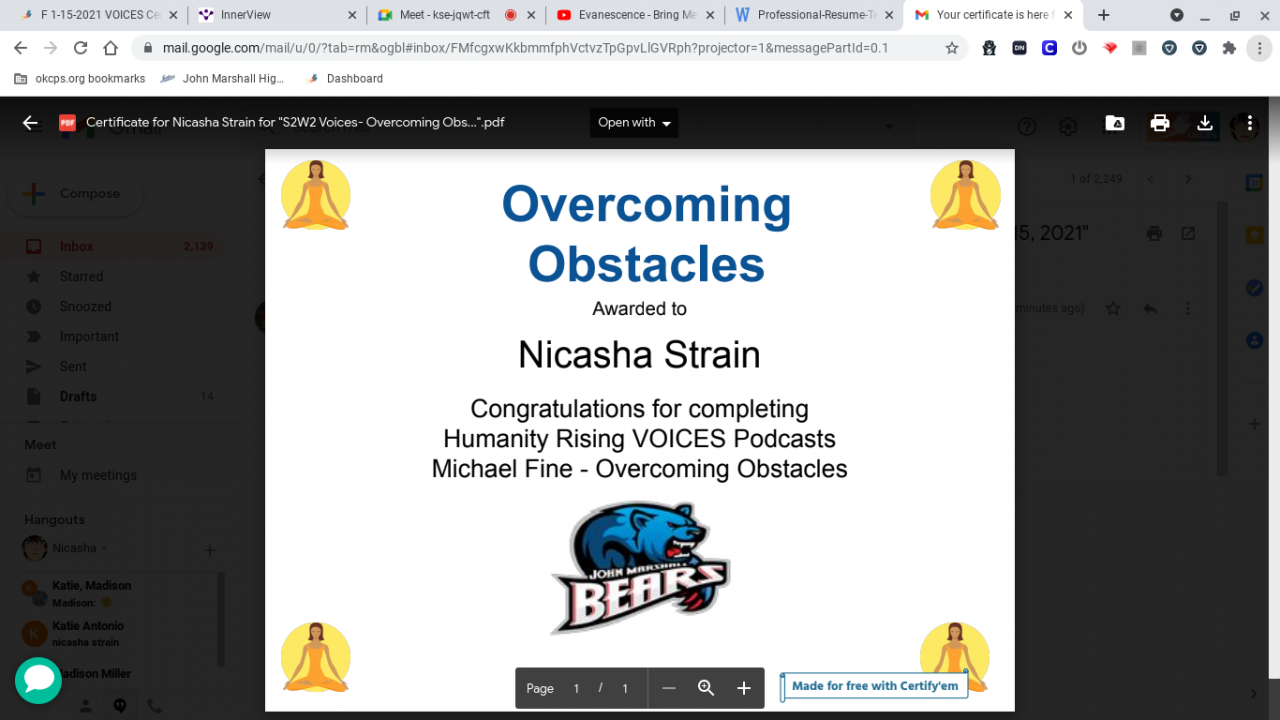
Task: Show Hangouts contacts list icon
Action: pyautogui.click(x=85, y=706)
